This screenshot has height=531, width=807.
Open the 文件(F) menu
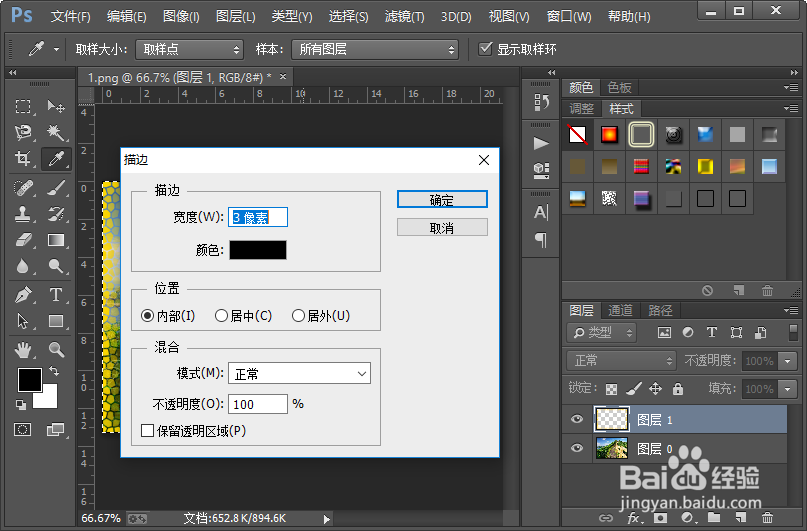(71, 16)
